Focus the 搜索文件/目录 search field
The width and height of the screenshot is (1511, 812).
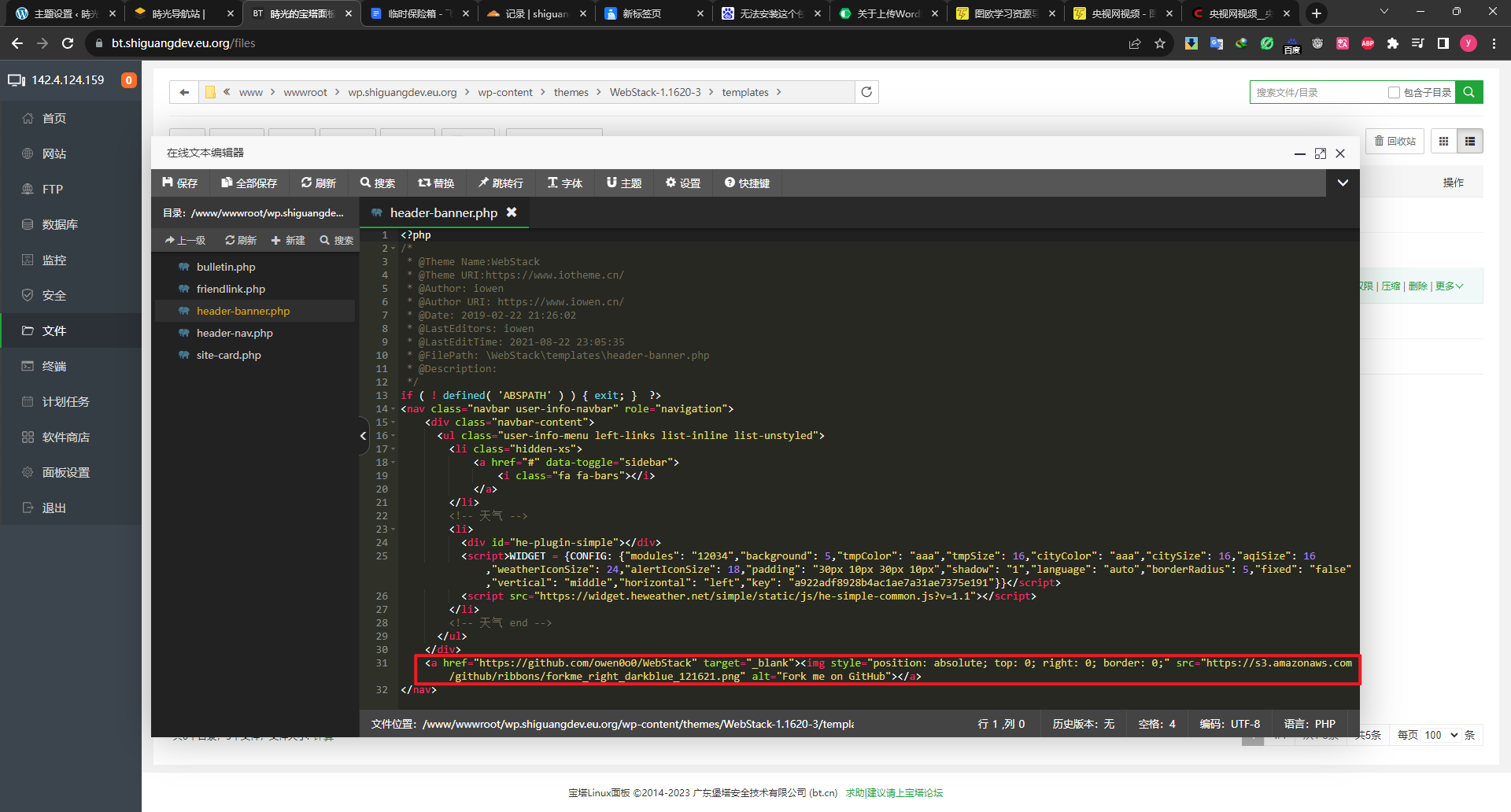coord(1318,92)
